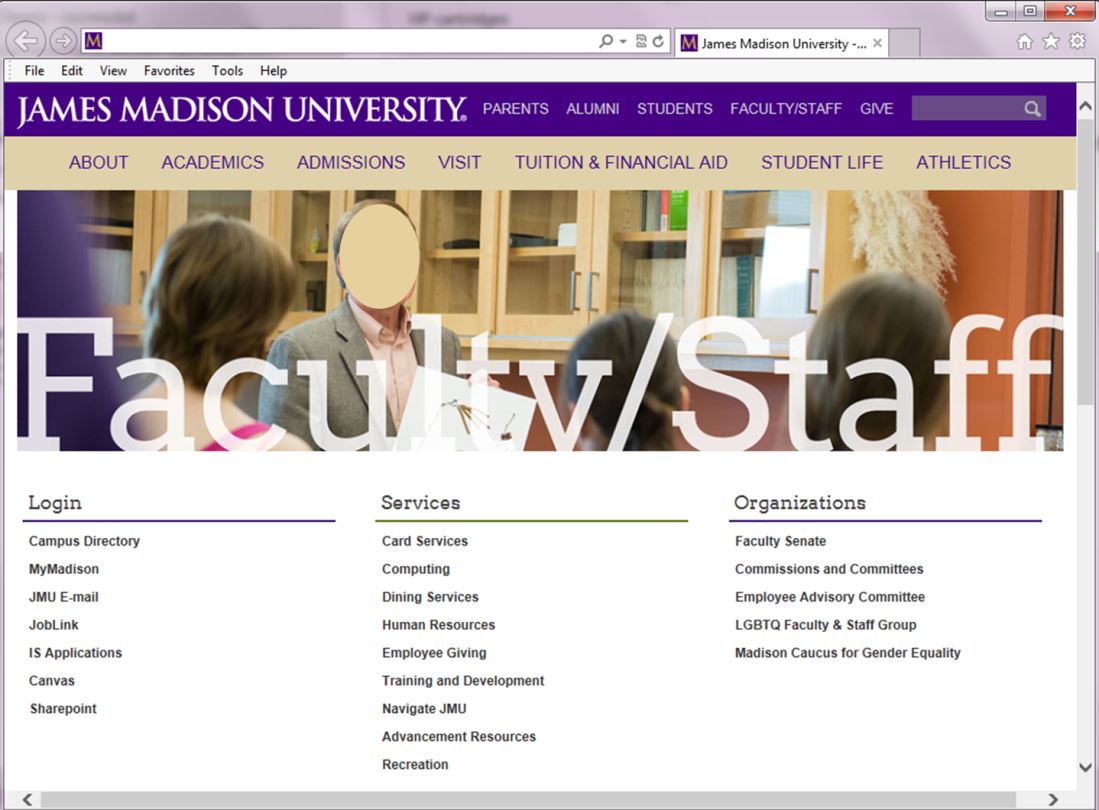The height and width of the screenshot is (810, 1099).
Task: Click the JMU favicon in address bar
Action: coord(93,41)
